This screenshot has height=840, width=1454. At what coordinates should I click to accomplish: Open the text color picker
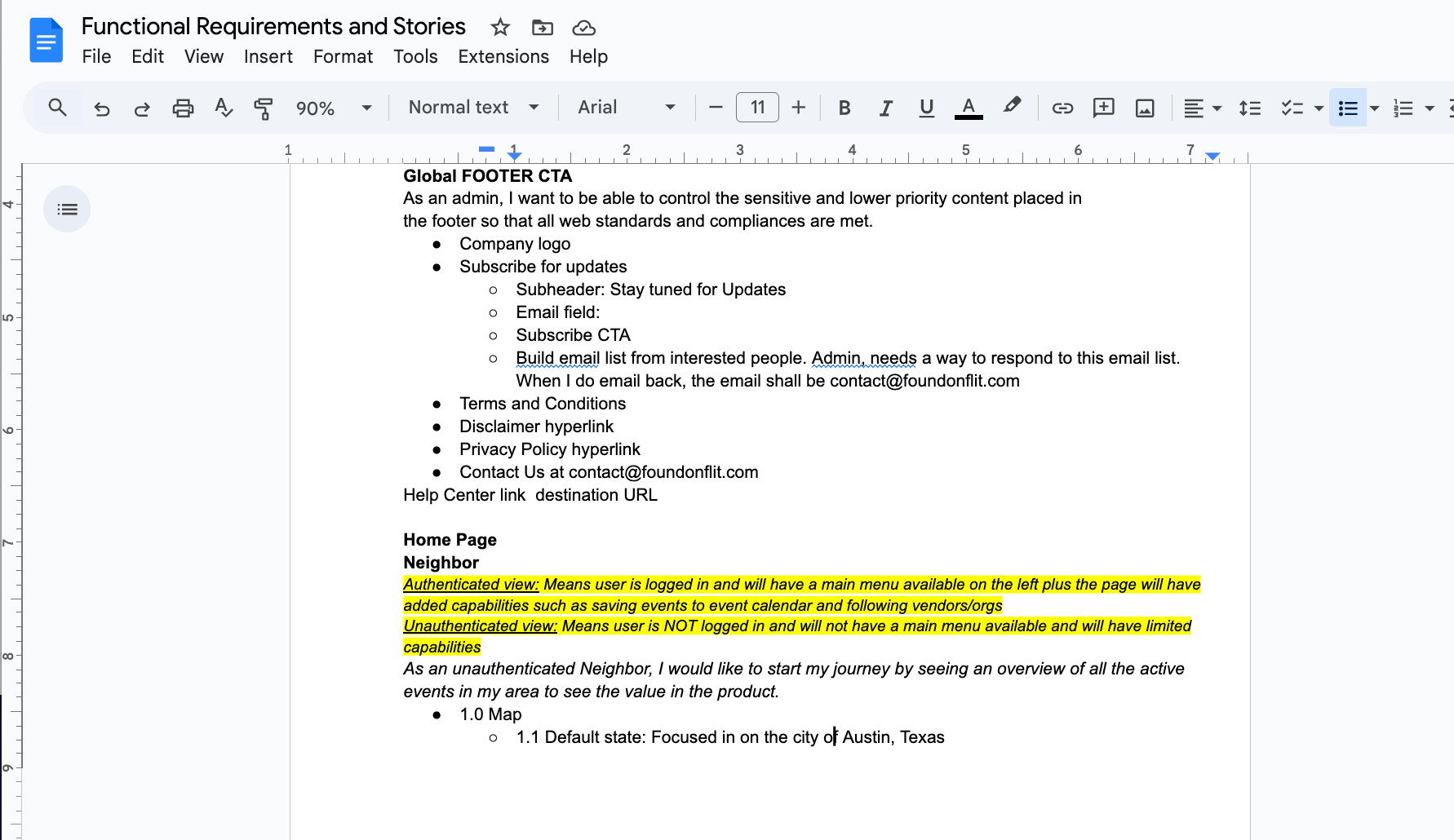tap(969, 108)
